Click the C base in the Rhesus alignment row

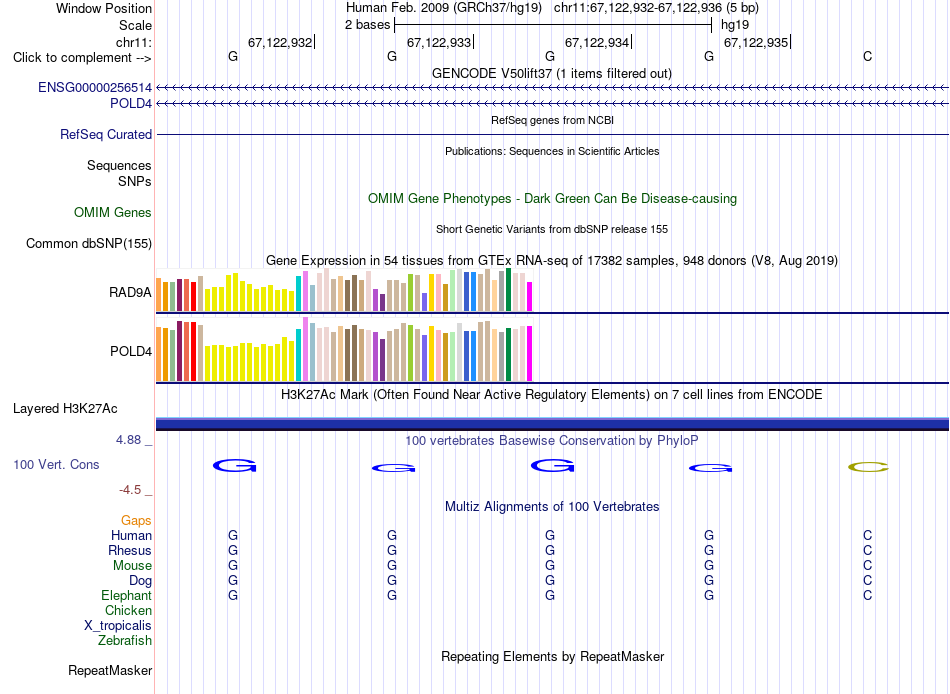pyautogui.click(x=868, y=550)
